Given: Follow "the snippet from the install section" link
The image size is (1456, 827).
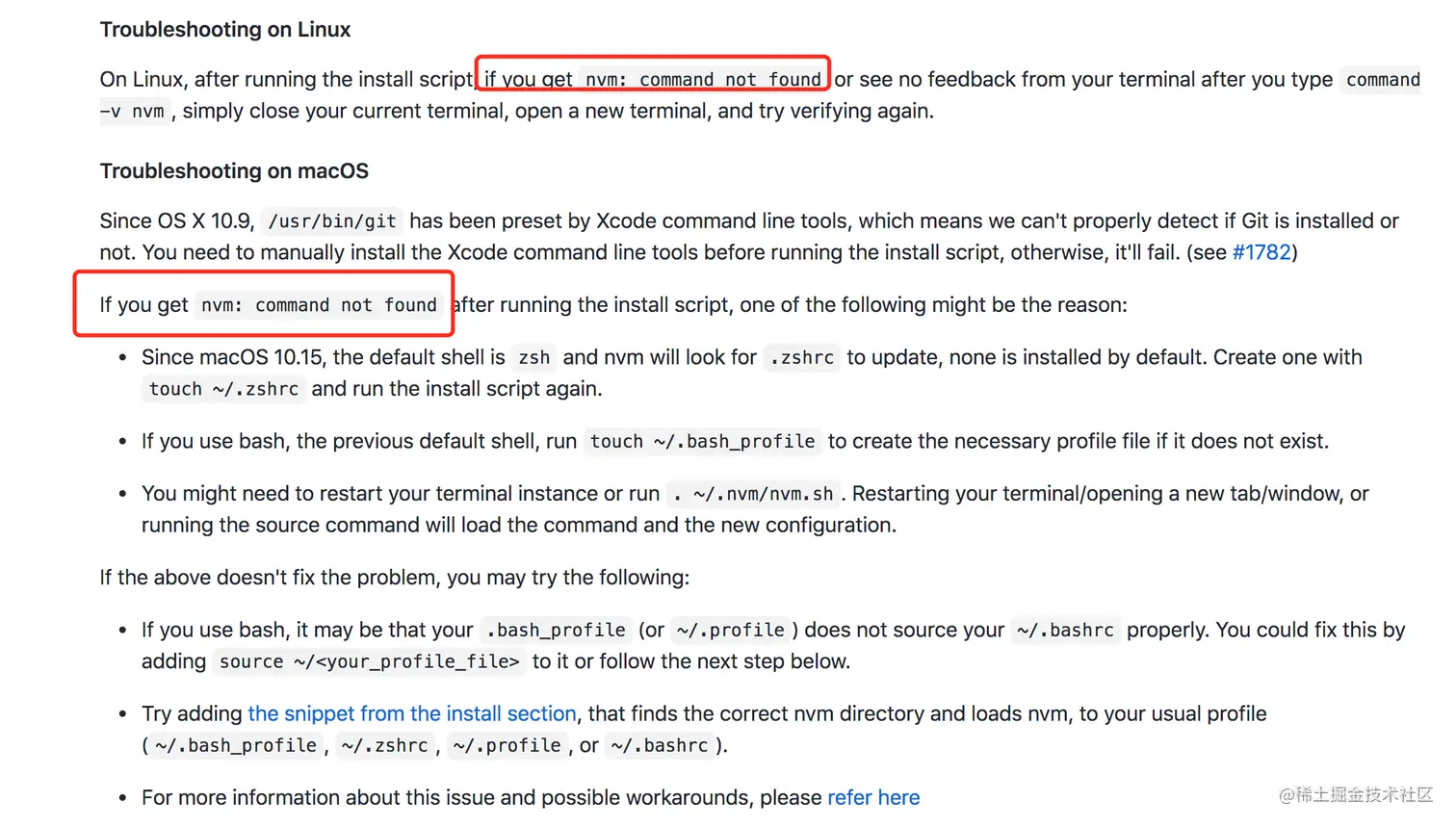Looking at the screenshot, I should tap(412, 713).
